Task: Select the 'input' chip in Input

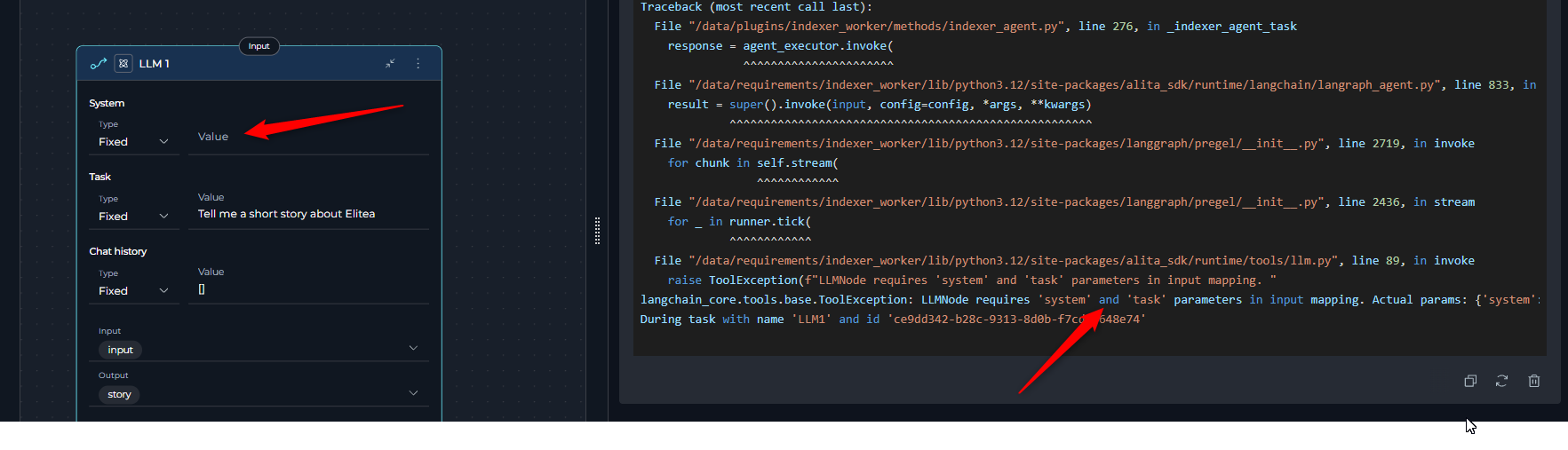Action: [121, 350]
